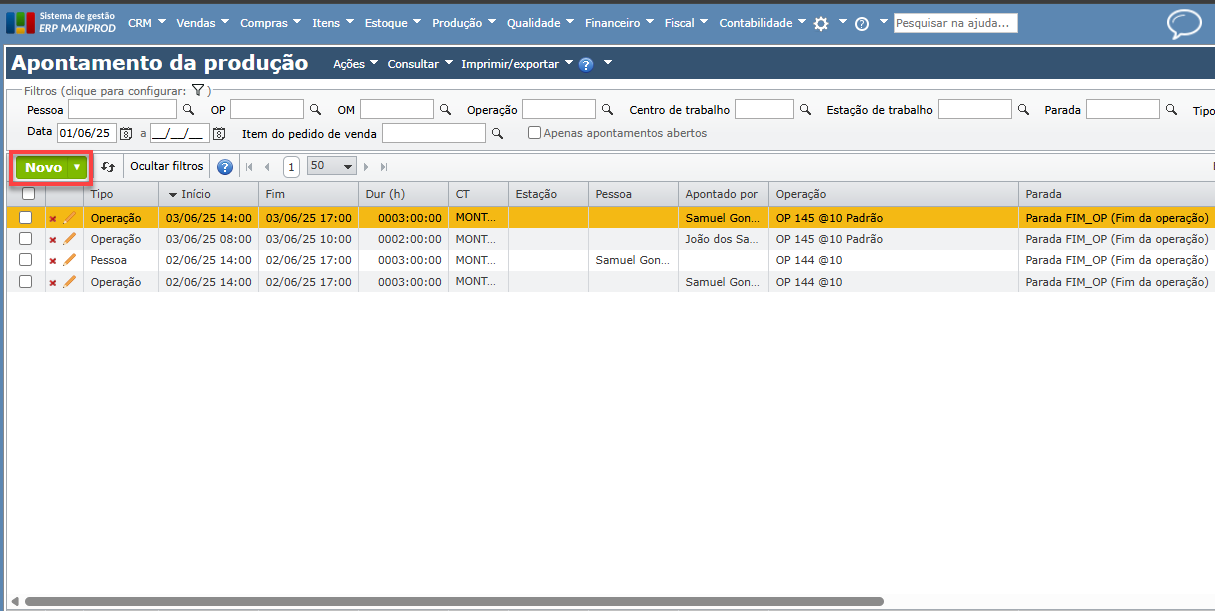Click the blue help icon in grid toolbar
Image resolution: width=1215 pixels, height=611 pixels.
(225, 167)
